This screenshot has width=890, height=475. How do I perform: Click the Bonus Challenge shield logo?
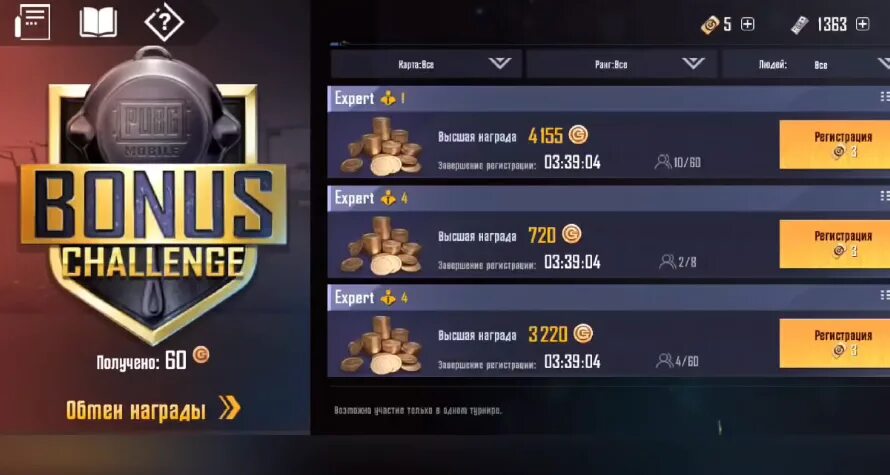(x=153, y=196)
